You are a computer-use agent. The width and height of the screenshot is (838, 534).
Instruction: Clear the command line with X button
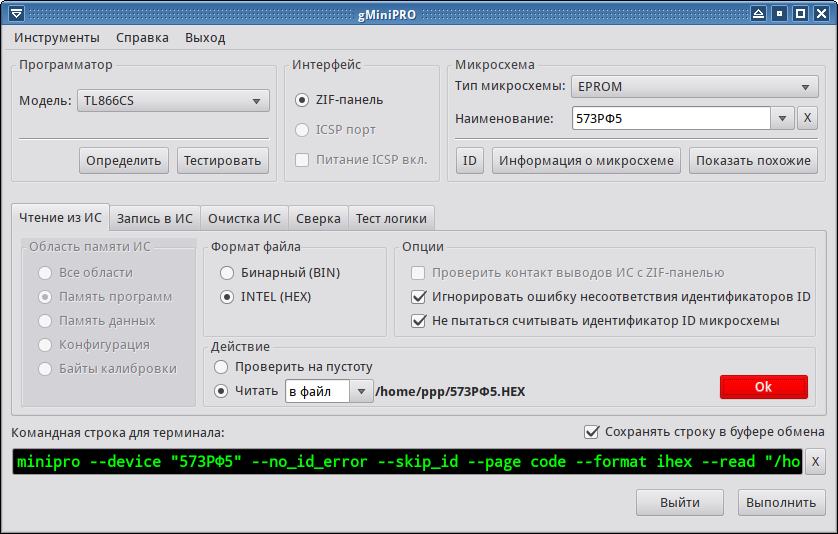(x=815, y=461)
